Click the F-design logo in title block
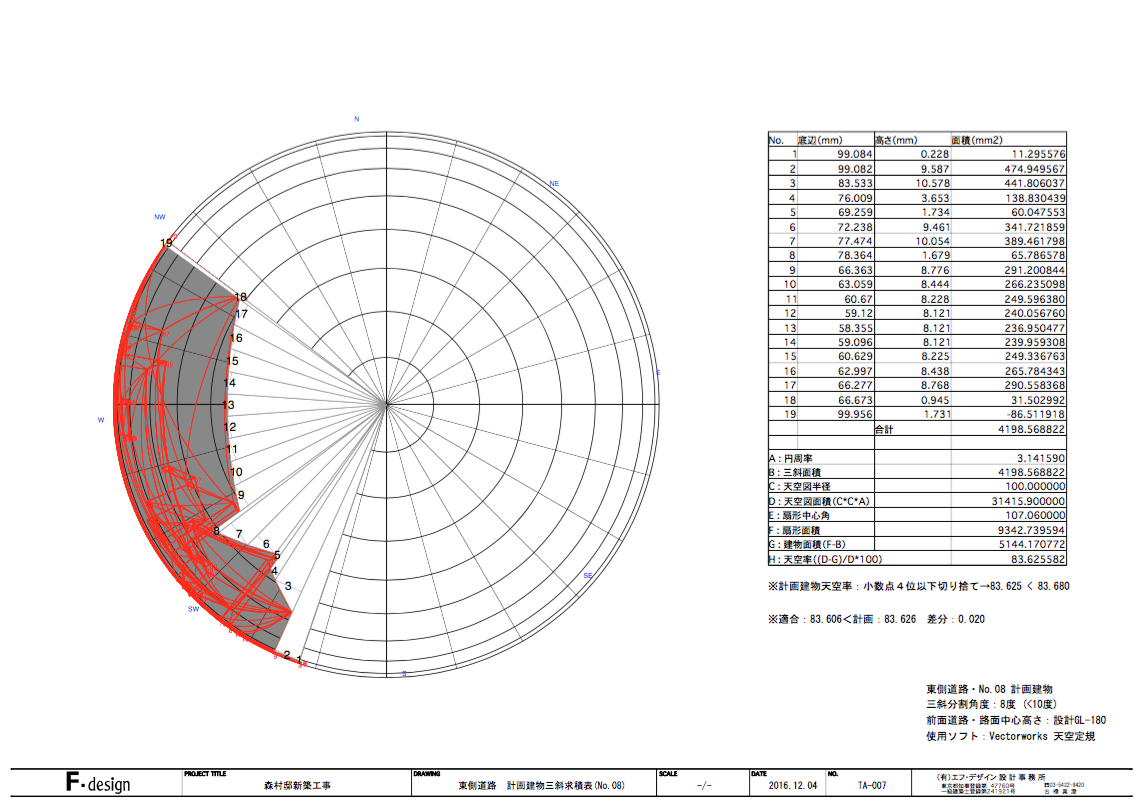Image resolution: width=1140 pixels, height=806 pixels. pos(98,784)
